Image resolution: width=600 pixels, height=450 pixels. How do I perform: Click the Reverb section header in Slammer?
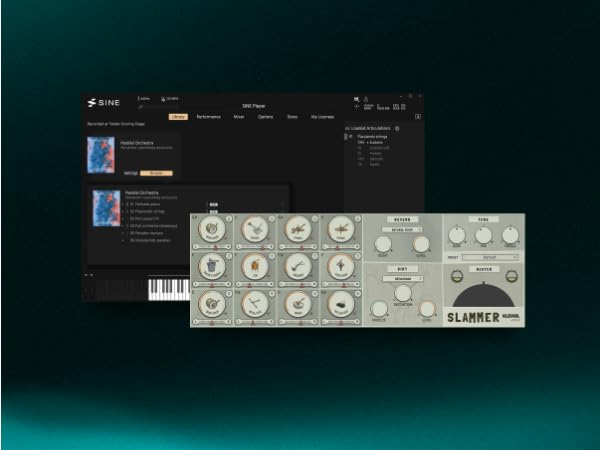tap(402, 220)
